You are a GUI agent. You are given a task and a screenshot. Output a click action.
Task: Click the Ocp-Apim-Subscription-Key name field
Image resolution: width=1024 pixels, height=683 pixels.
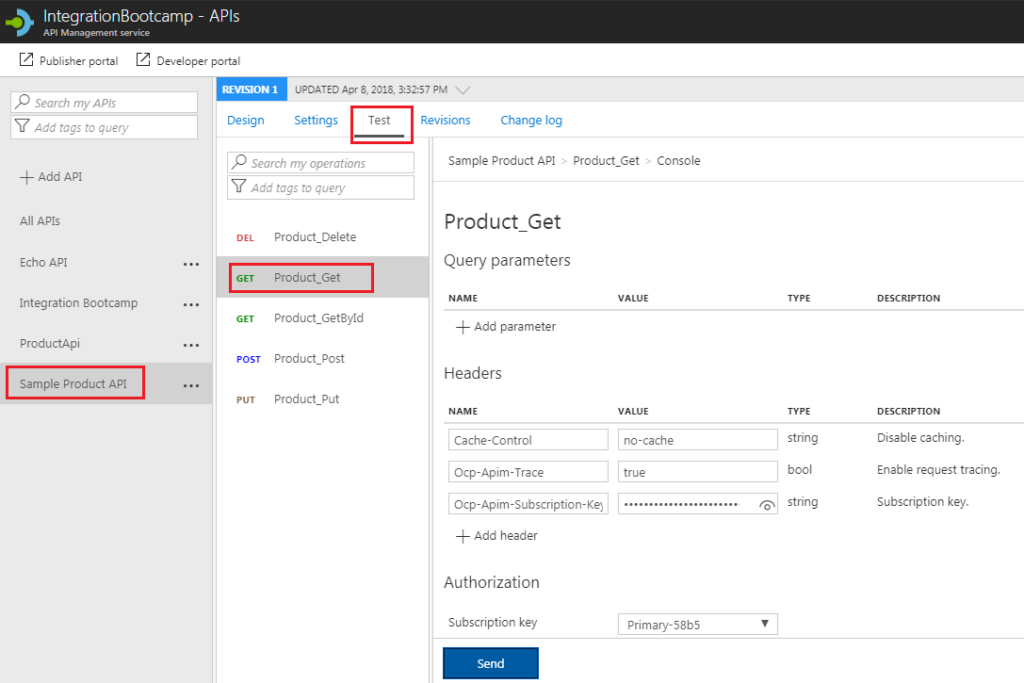pyautogui.click(x=528, y=504)
